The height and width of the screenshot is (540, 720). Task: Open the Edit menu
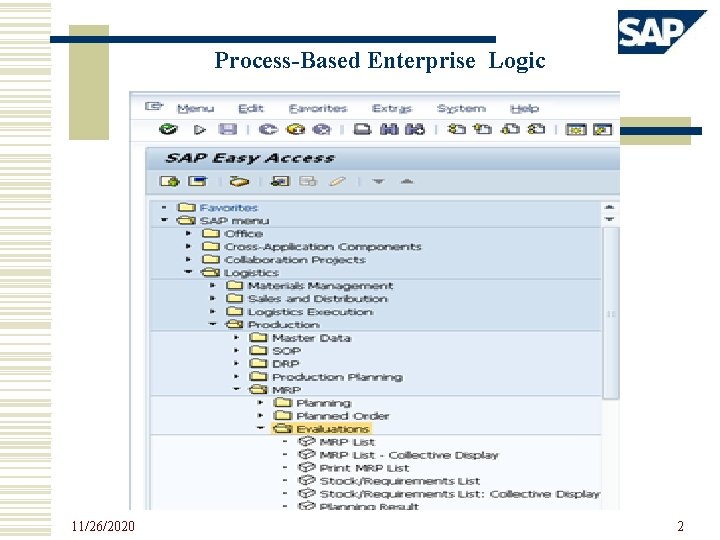[x=251, y=109]
